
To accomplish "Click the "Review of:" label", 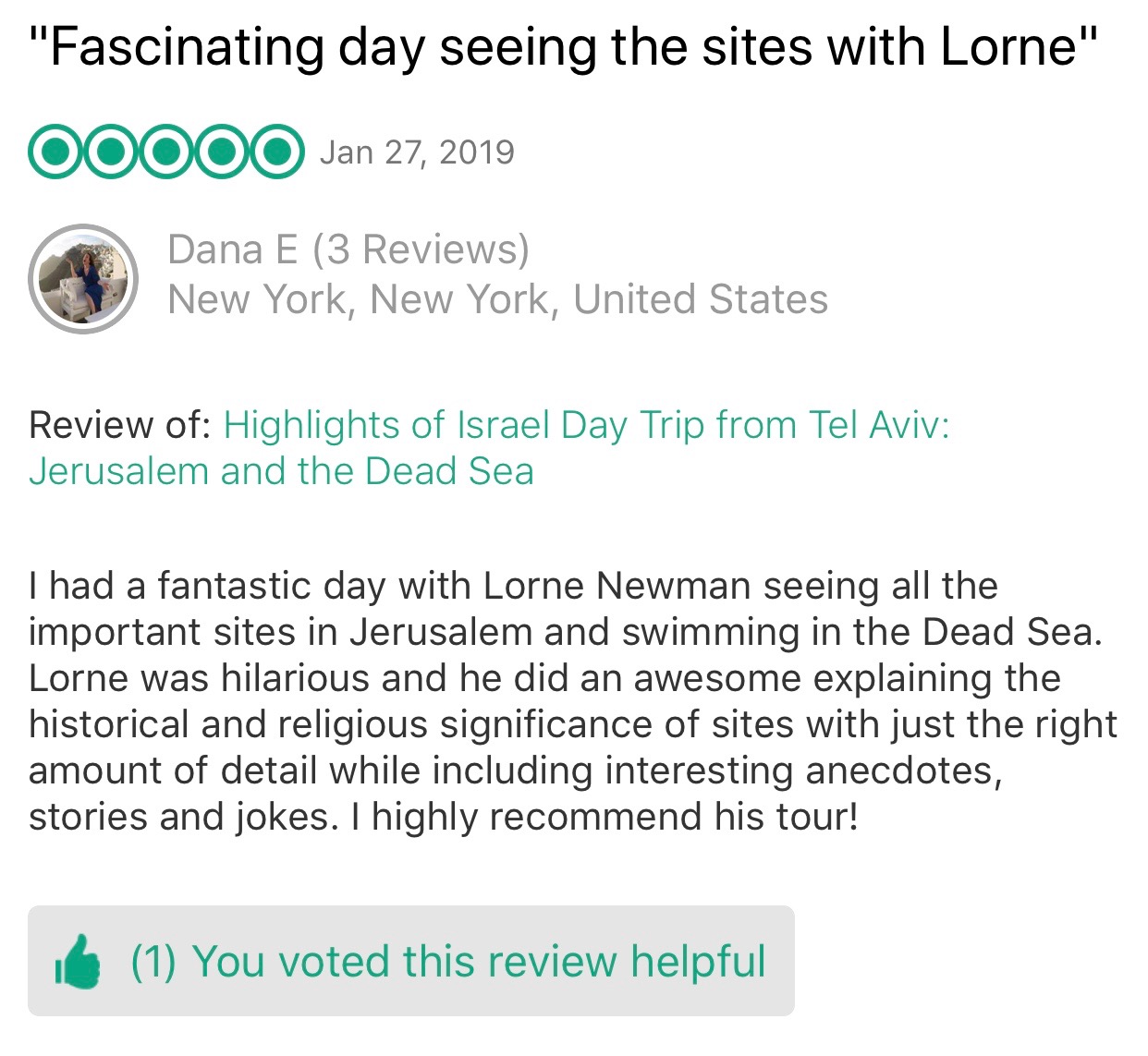I will tap(120, 425).
